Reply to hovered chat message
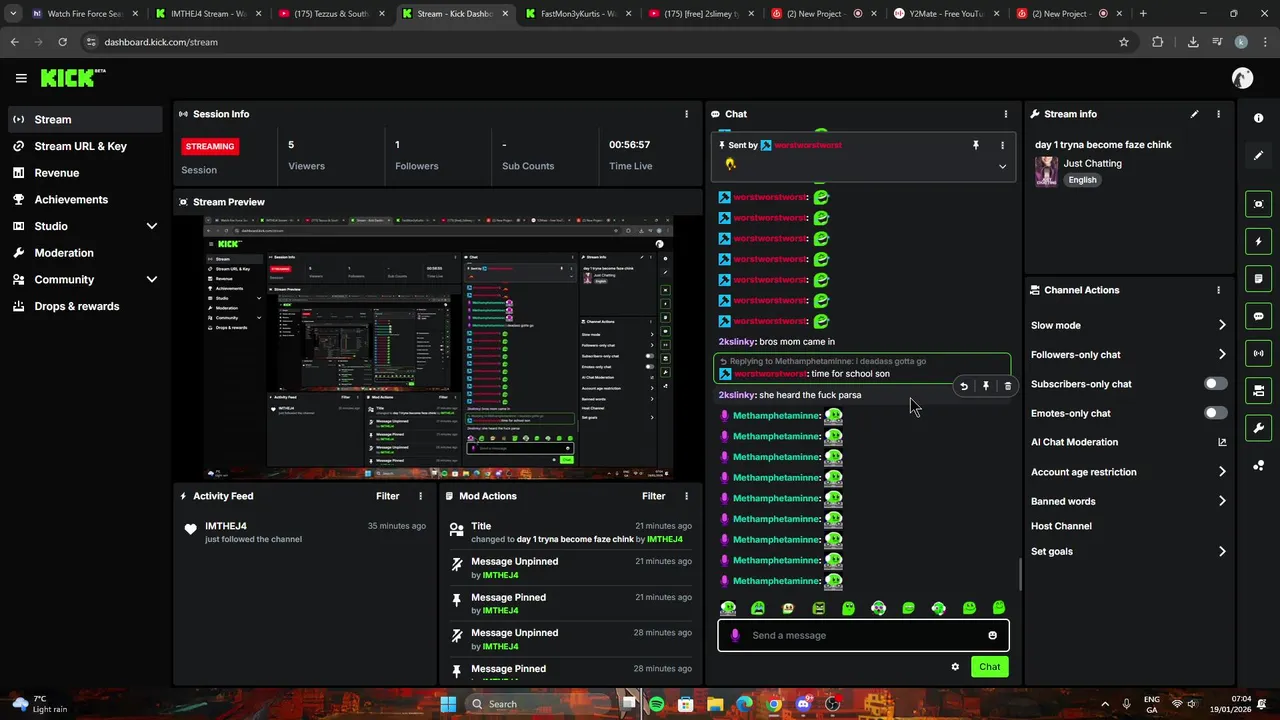This screenshot has width=1280, height=720. tap(964, 386)
